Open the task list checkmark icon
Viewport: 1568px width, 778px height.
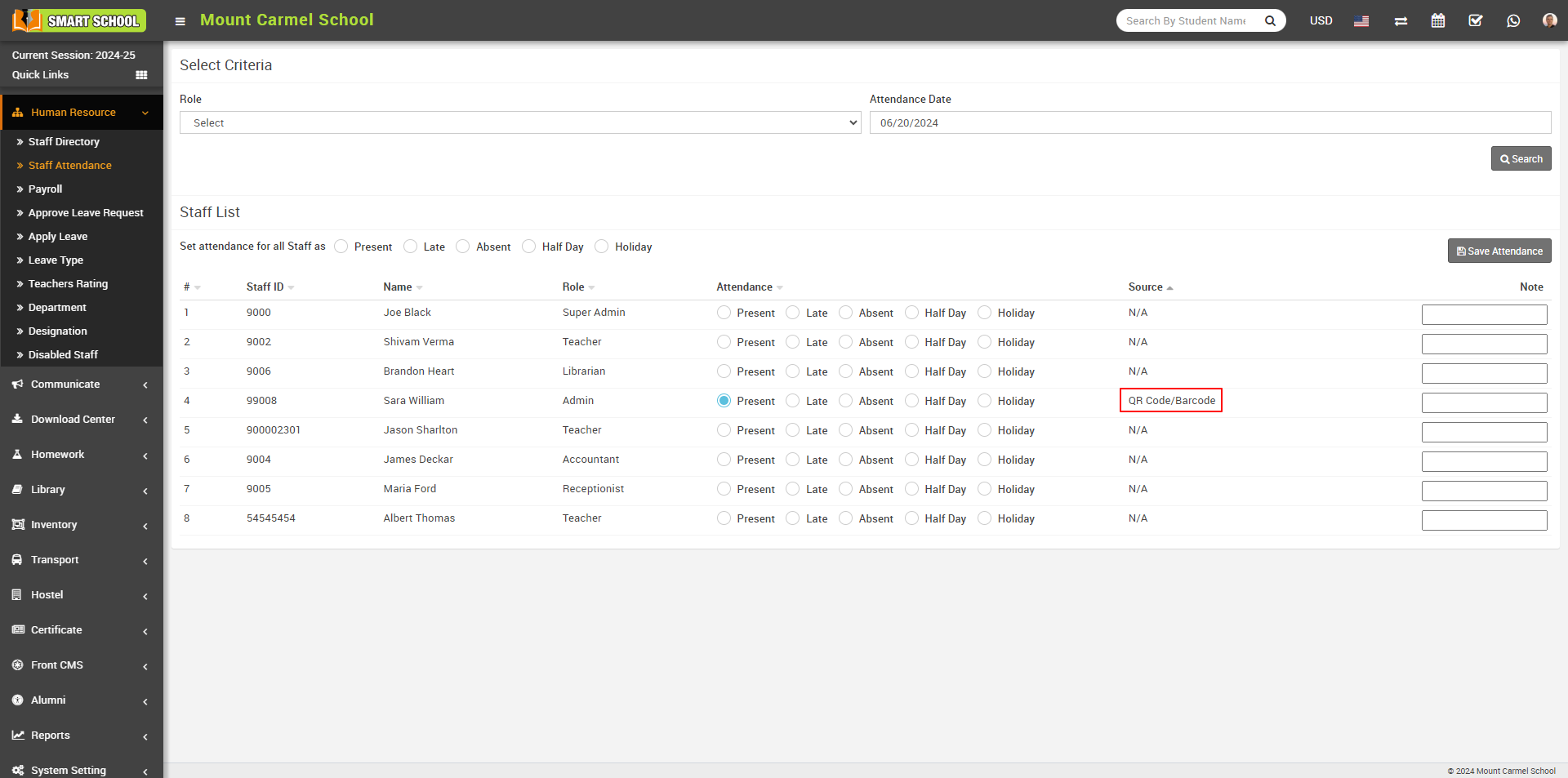1476,20
